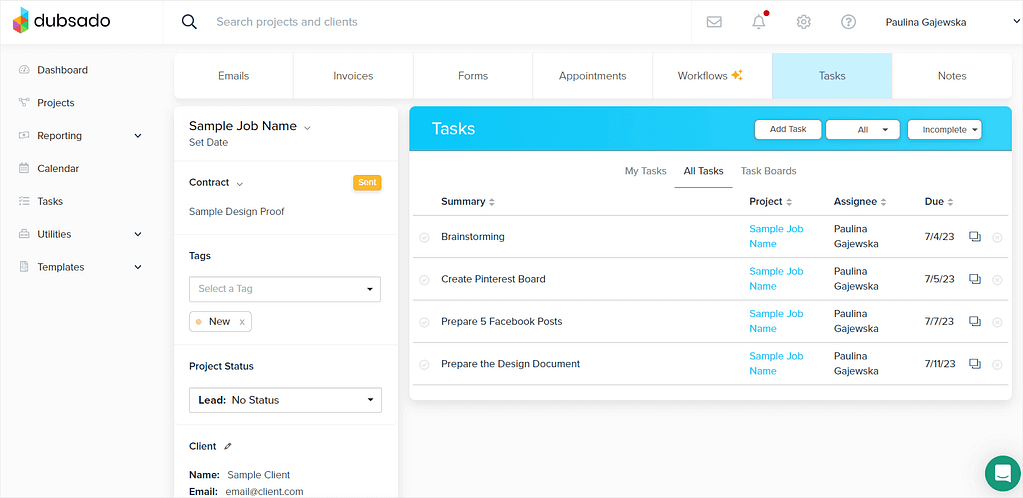Open the notifications bell icon
The height and width of the screenshot is (498, 1023).
click(759, 22)
